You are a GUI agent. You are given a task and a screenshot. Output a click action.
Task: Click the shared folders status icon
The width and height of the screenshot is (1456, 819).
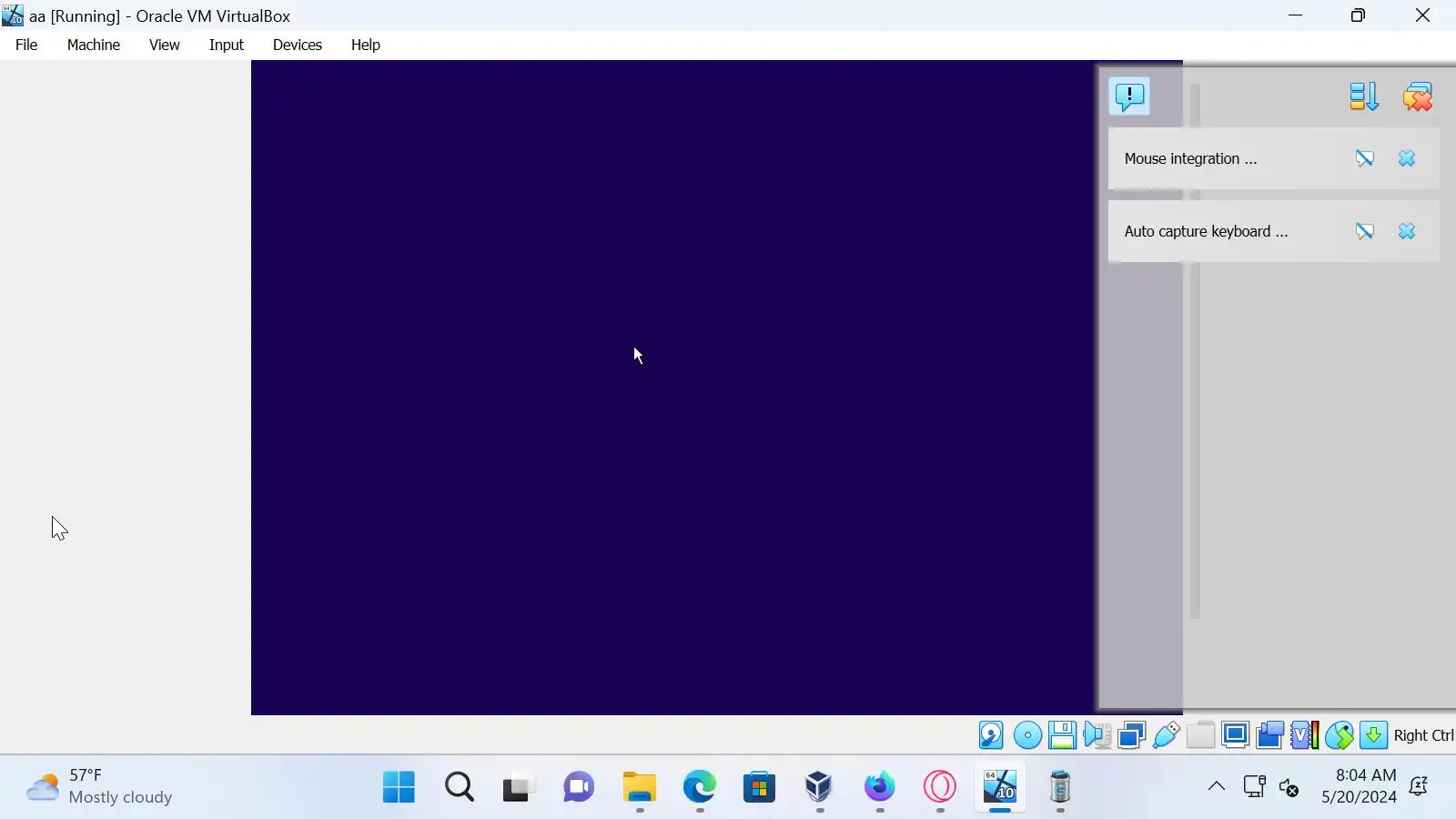tap(1200, 735)
